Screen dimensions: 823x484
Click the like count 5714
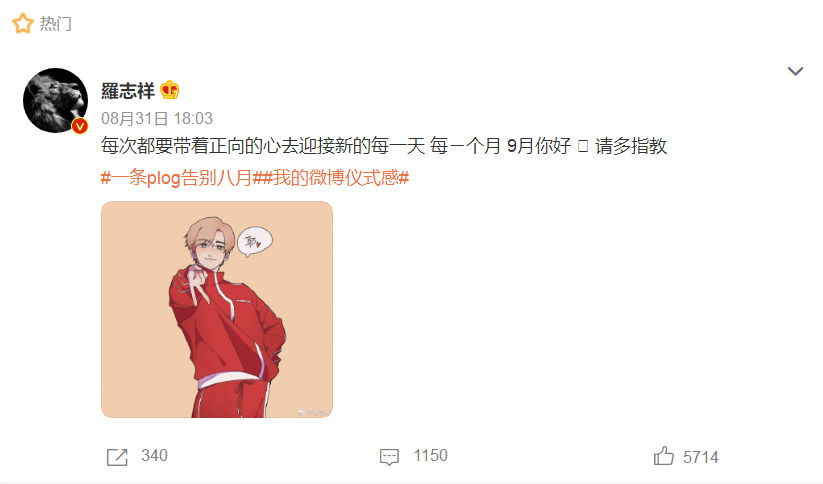[x=701, y=457]
